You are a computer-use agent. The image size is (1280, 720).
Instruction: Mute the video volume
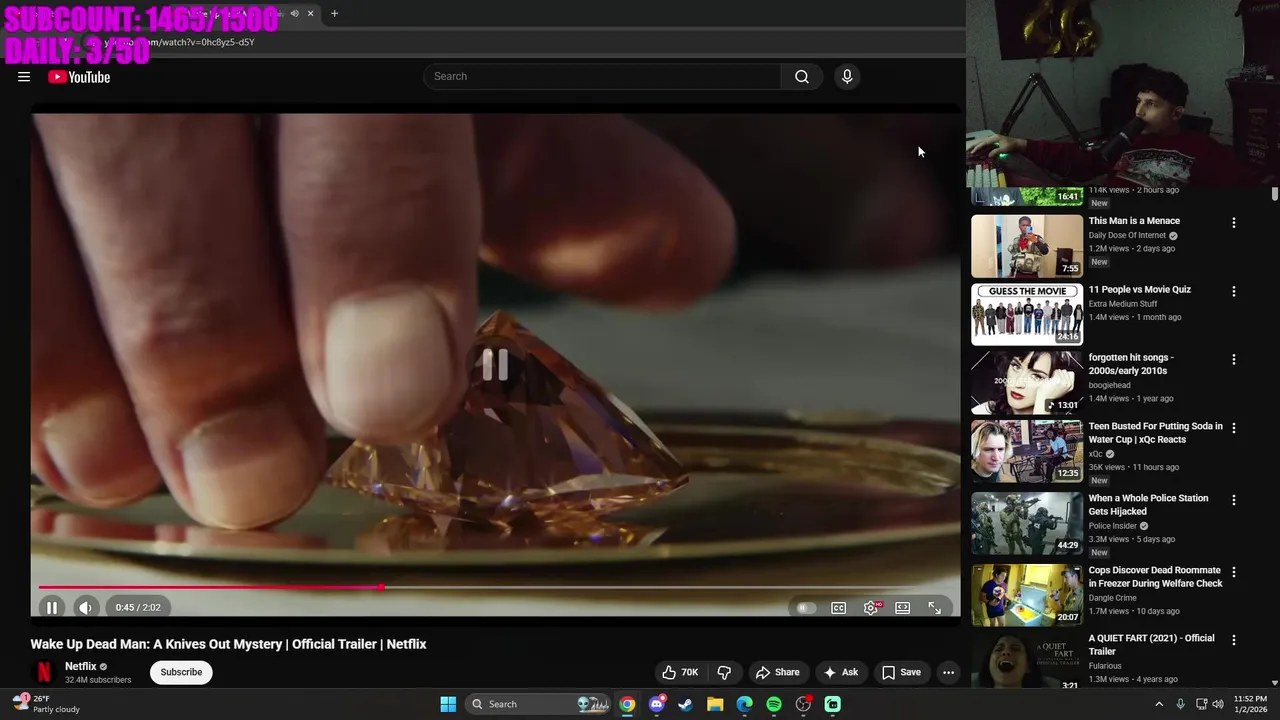pos(86,607)
